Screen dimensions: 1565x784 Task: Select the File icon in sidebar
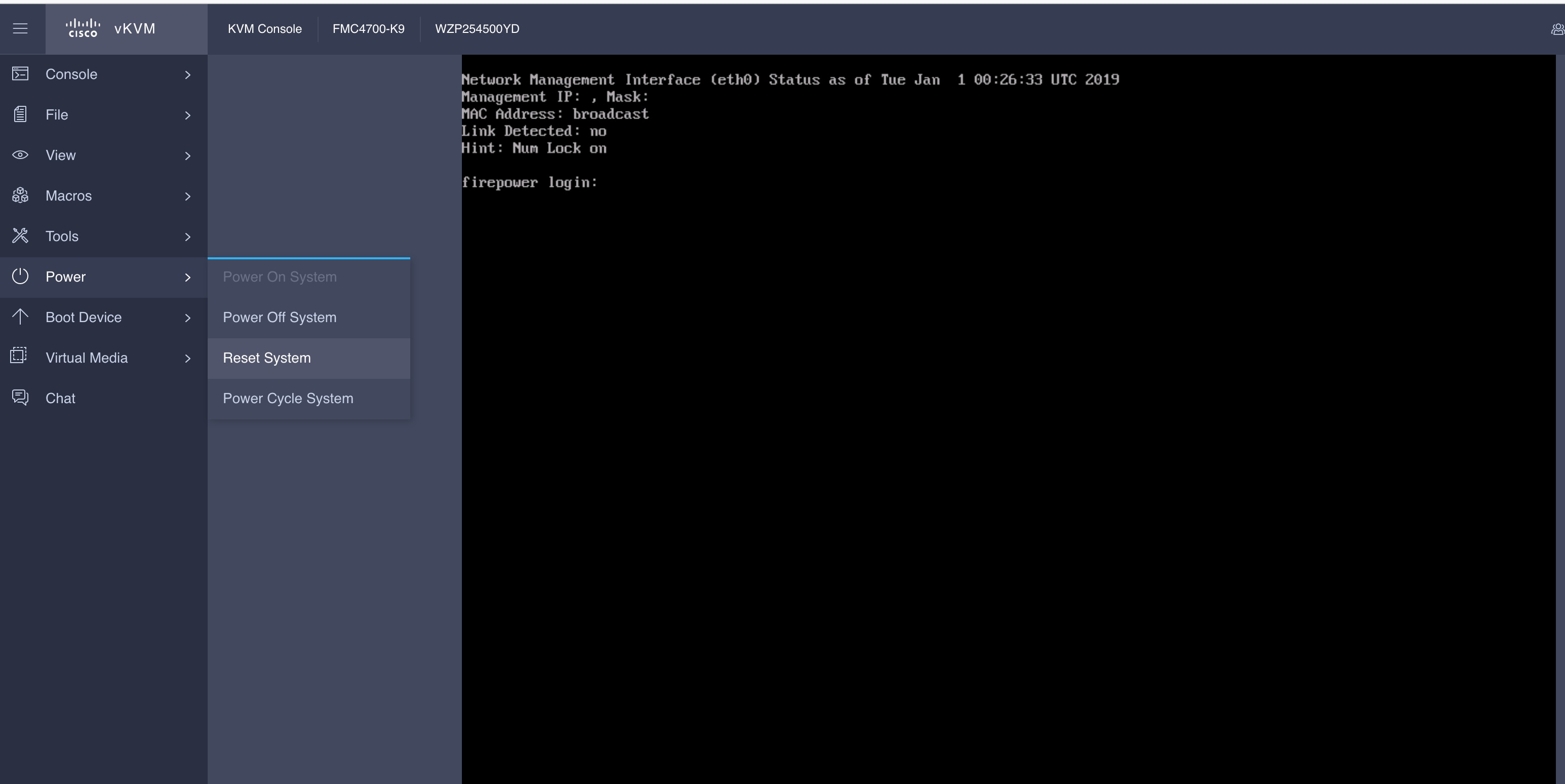coord(20,114)
